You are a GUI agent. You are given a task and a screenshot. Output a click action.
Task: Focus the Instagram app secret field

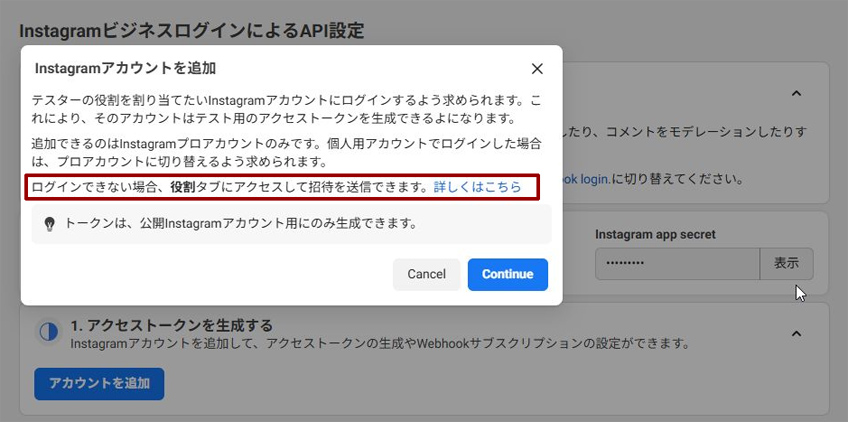coord(678,263)
